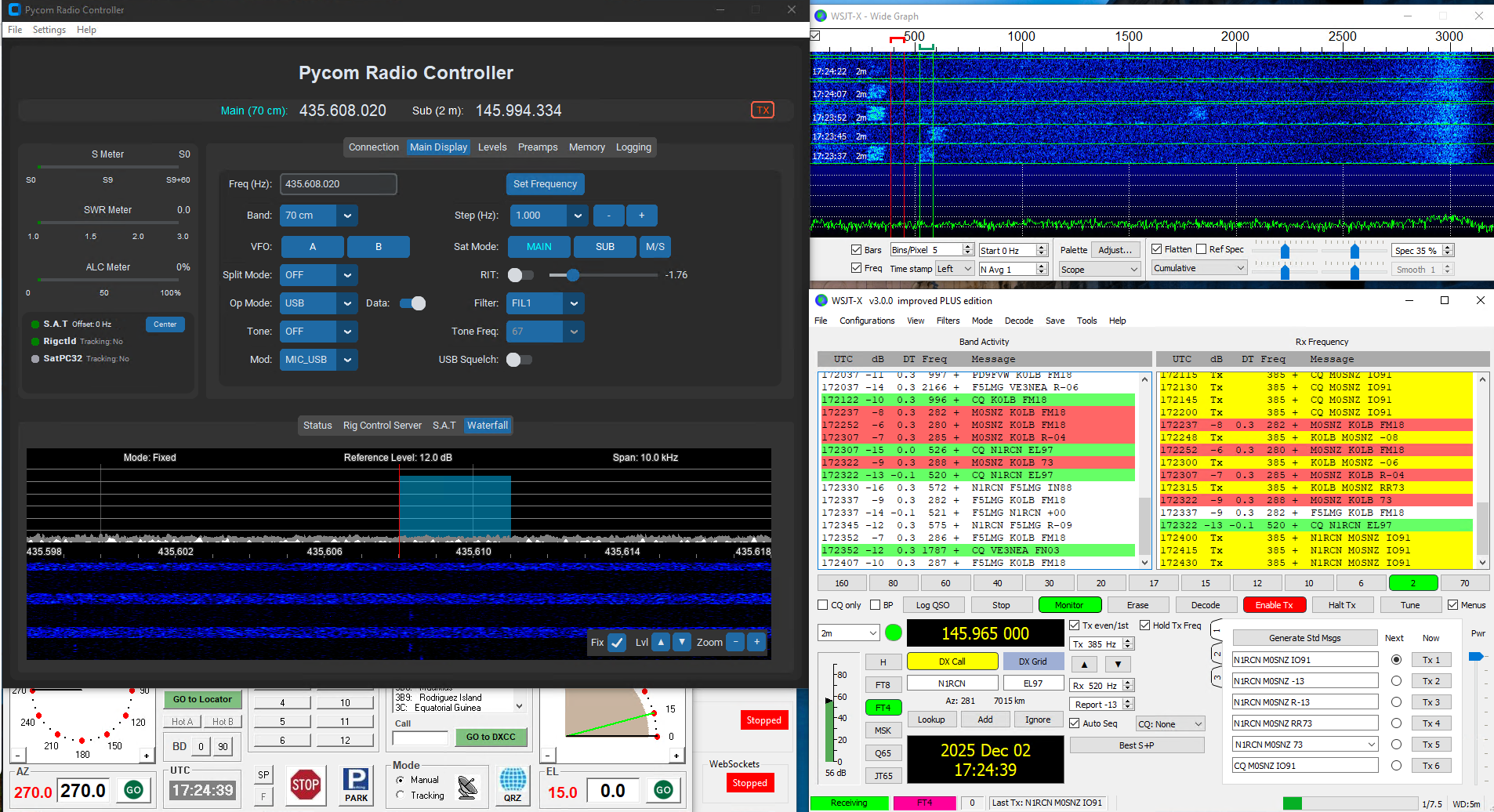Screen dimensions: 1494x812
Task: Toggle the Data switch in Pycom Radio Controller
Action: tap(413, 303)
